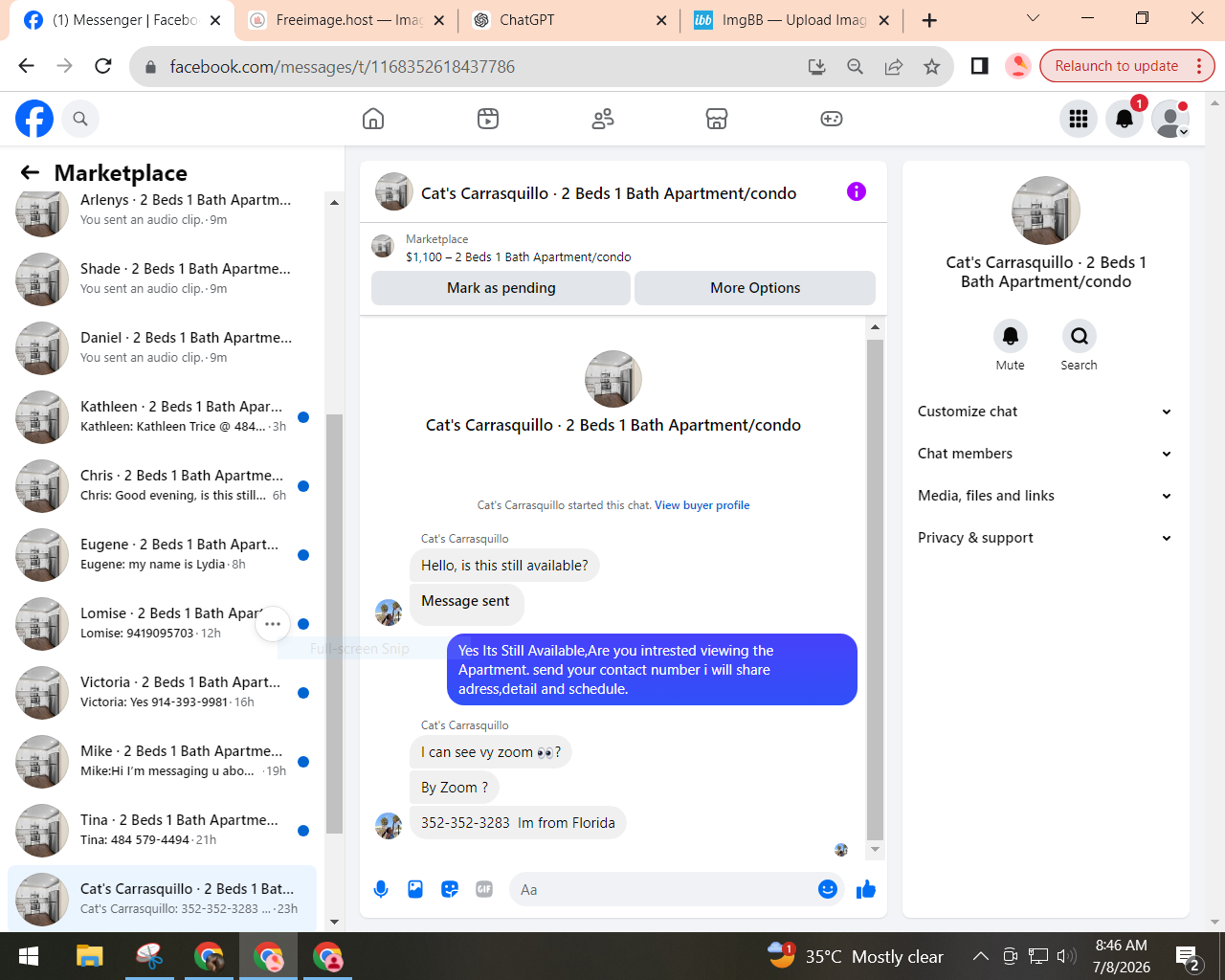Share this page icon in address bar
The image size is (1225, 980).
(x=893, y=66)
